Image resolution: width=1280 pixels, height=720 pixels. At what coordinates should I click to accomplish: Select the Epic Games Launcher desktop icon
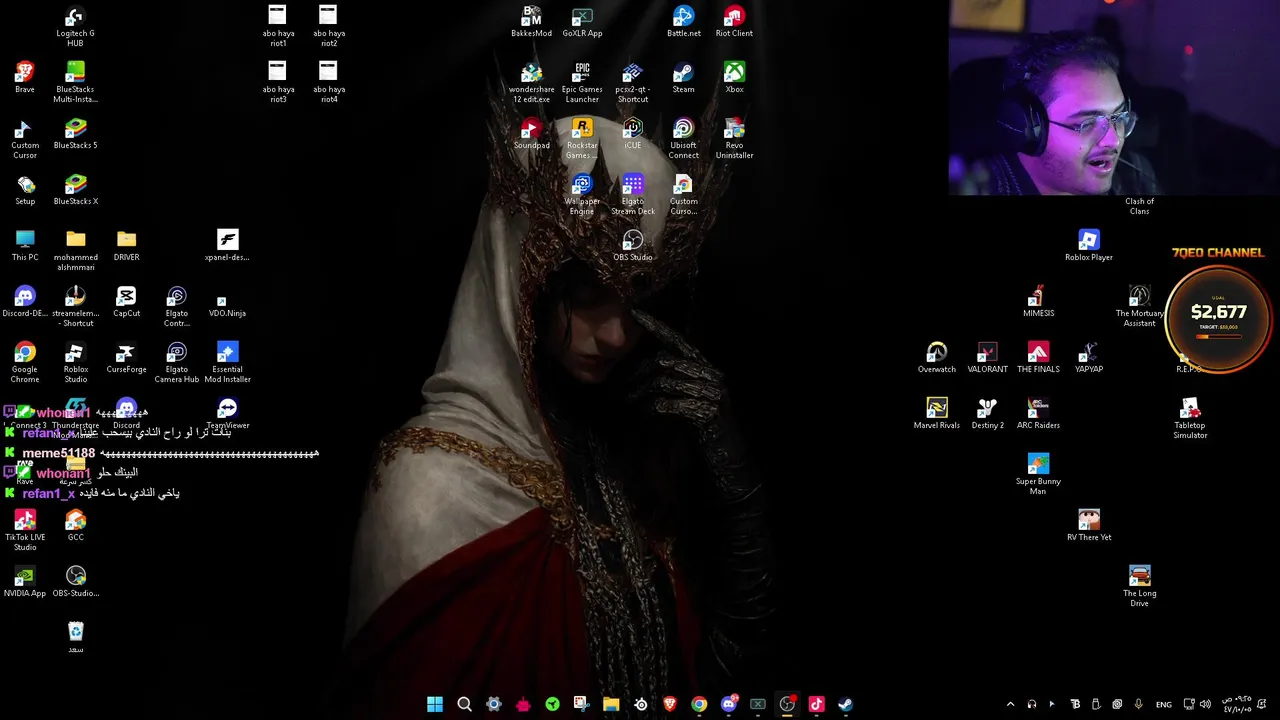pyautogui.click(x=582, y=82)
